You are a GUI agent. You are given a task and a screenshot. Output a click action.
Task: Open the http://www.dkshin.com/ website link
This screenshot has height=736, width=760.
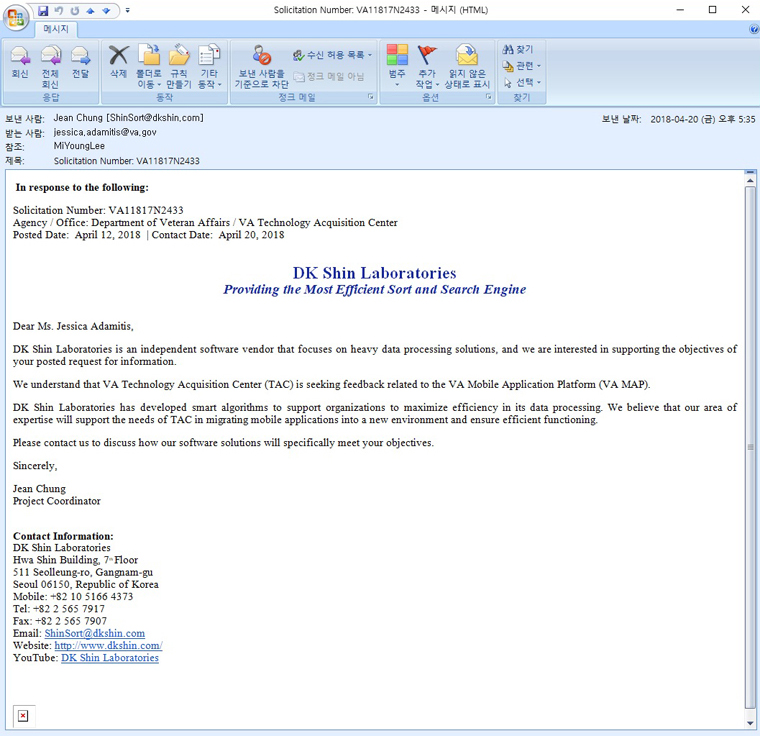tap(108, 646)
